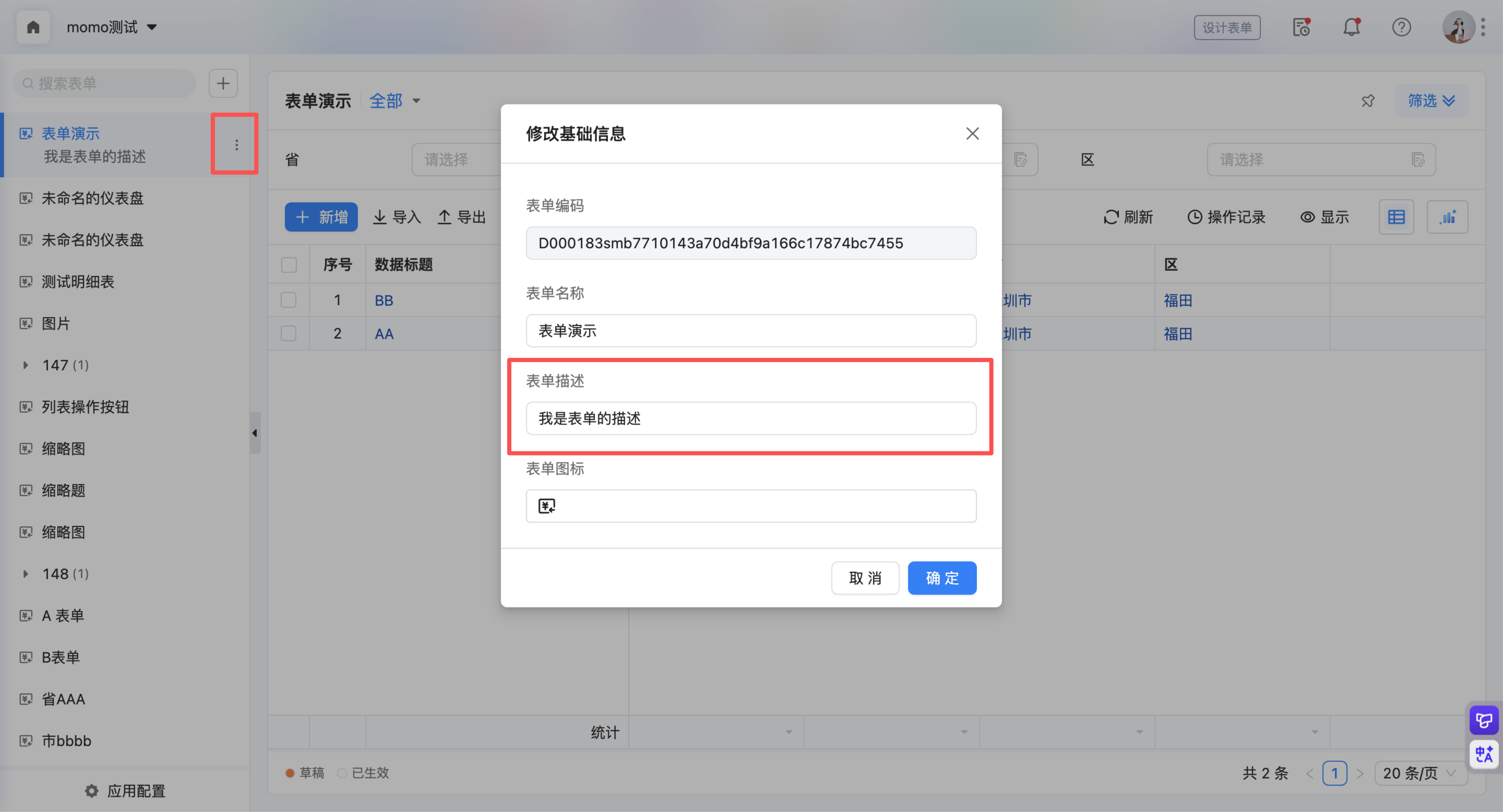Click the form icon in 表单图标 field
Screen dimensions: 1503x812
click(547, 506)
